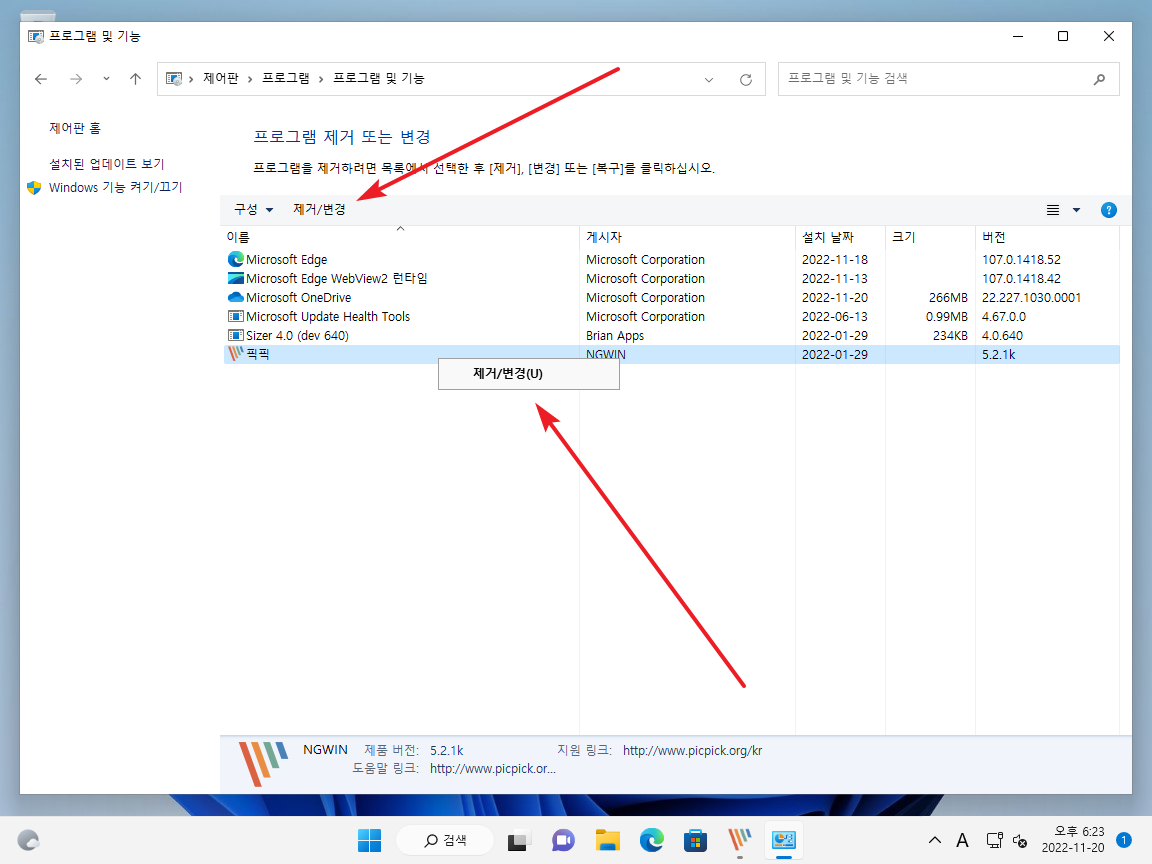
Task: Refresh the program list
Action: click(746, 79)
